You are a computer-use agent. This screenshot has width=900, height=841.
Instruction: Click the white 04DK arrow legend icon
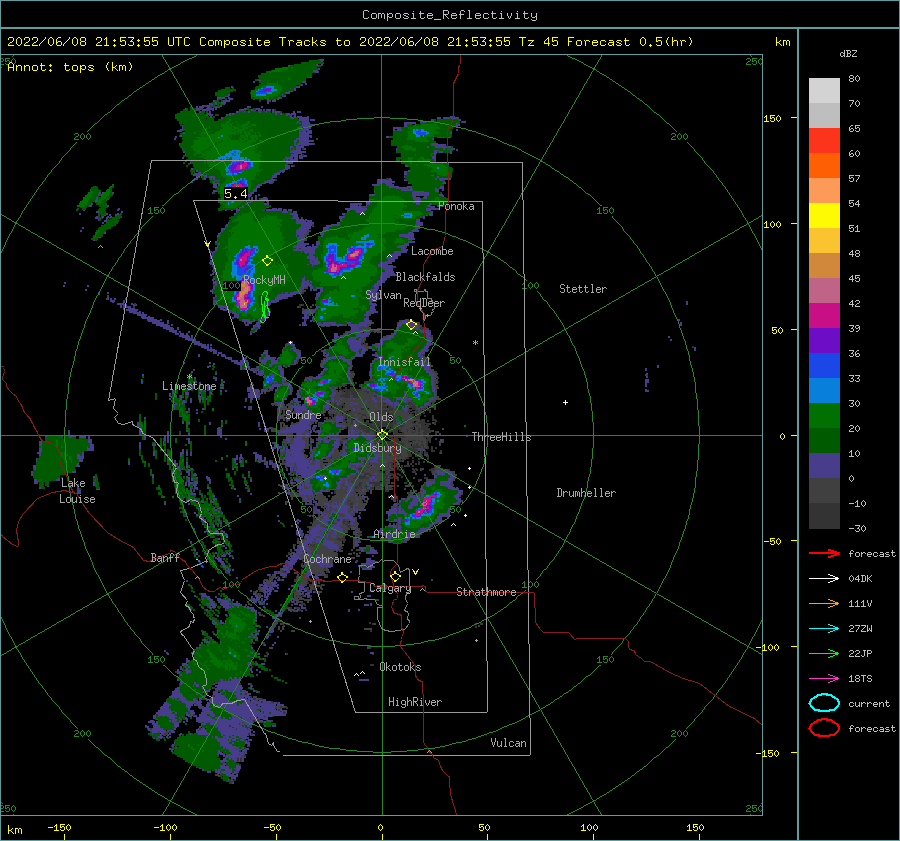point(824,579)
